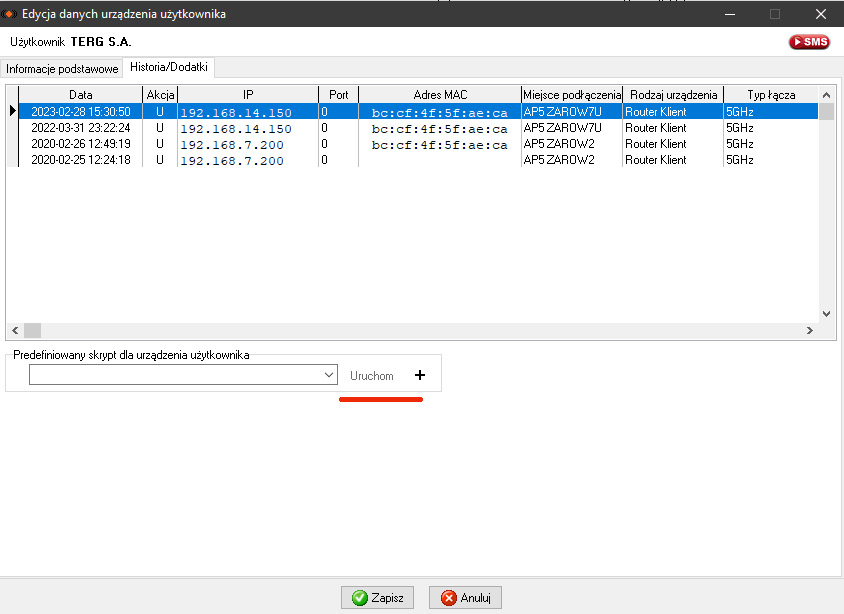Image resolution: width=844 pixels, height=614 pixels.
Task: Click the red SMS icon
Action: point(809,42)
